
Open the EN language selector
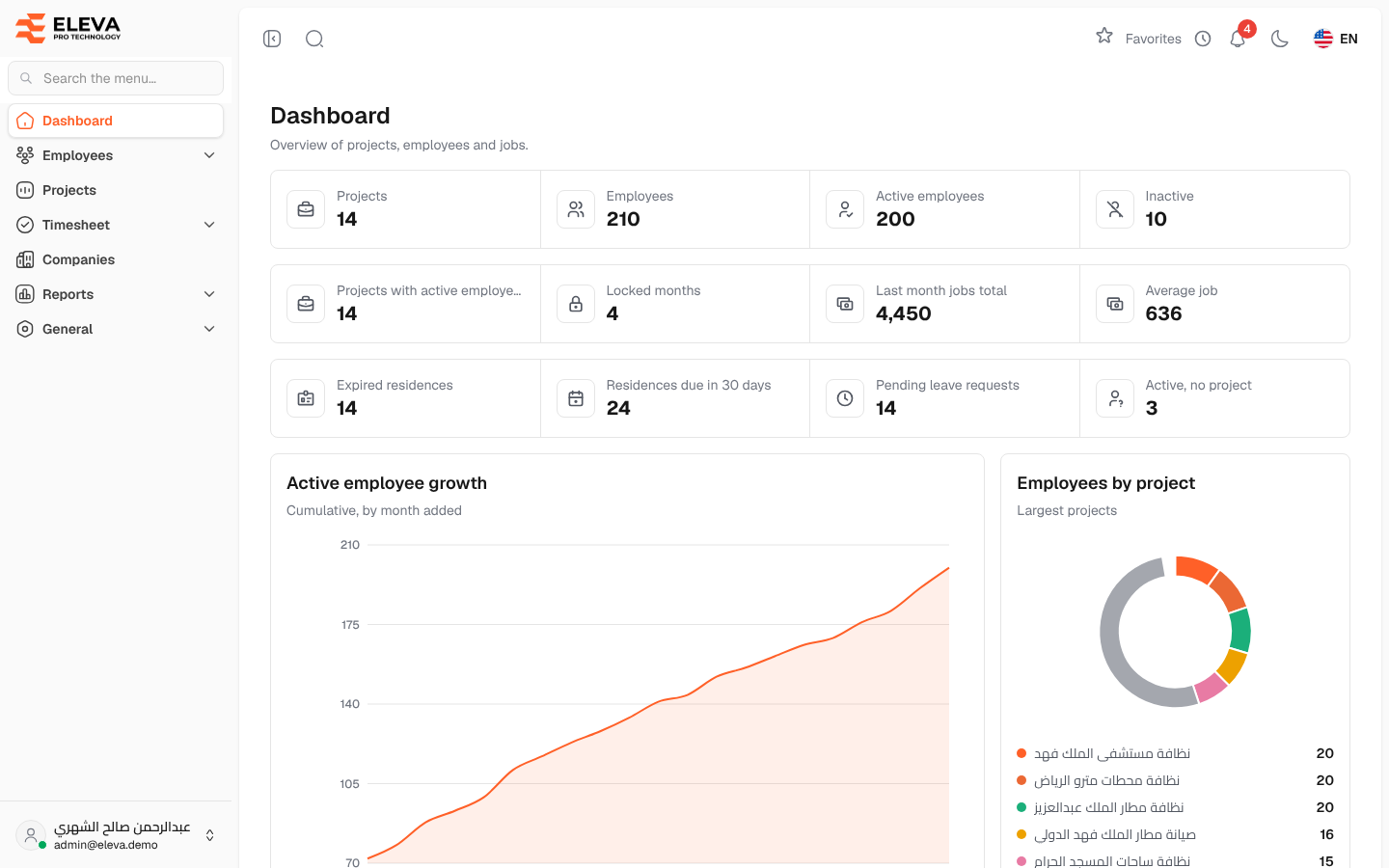(1336, 39)
